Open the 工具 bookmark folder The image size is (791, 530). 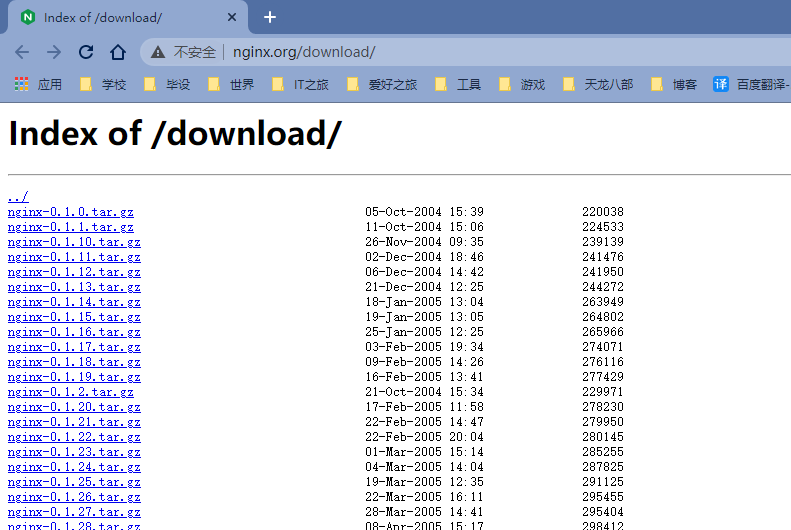(x=458, y=84)
